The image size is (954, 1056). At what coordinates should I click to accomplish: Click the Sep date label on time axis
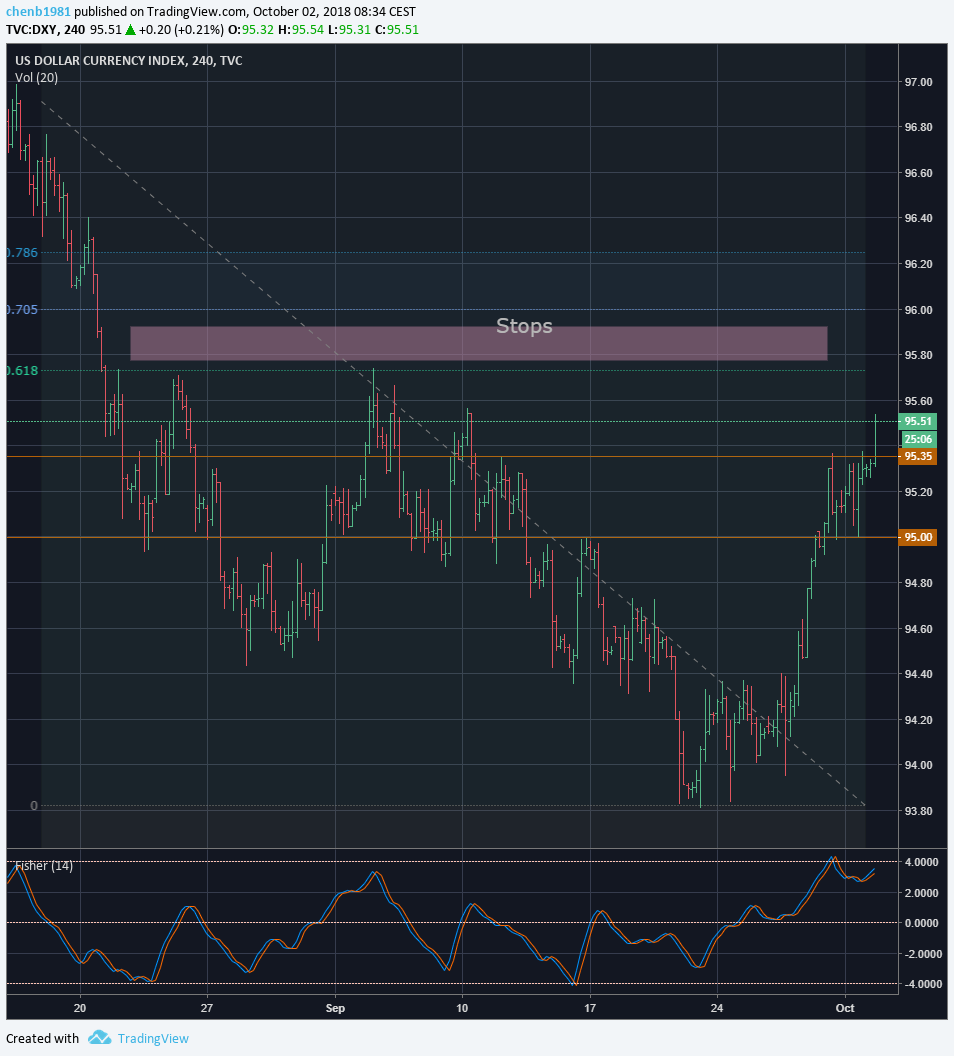335,1008
